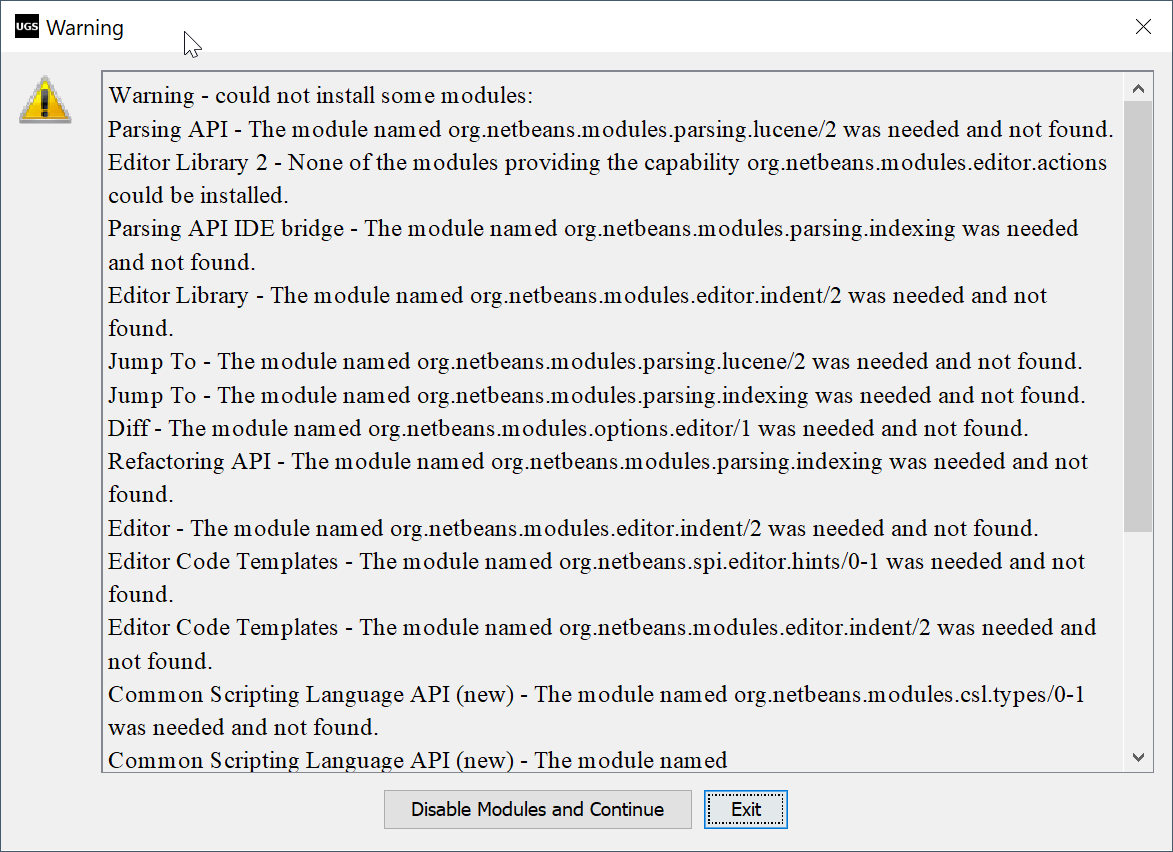1173x852 pixels.
Task: Click the yellow warning triangle icon
Action: [x=45, y=100]
